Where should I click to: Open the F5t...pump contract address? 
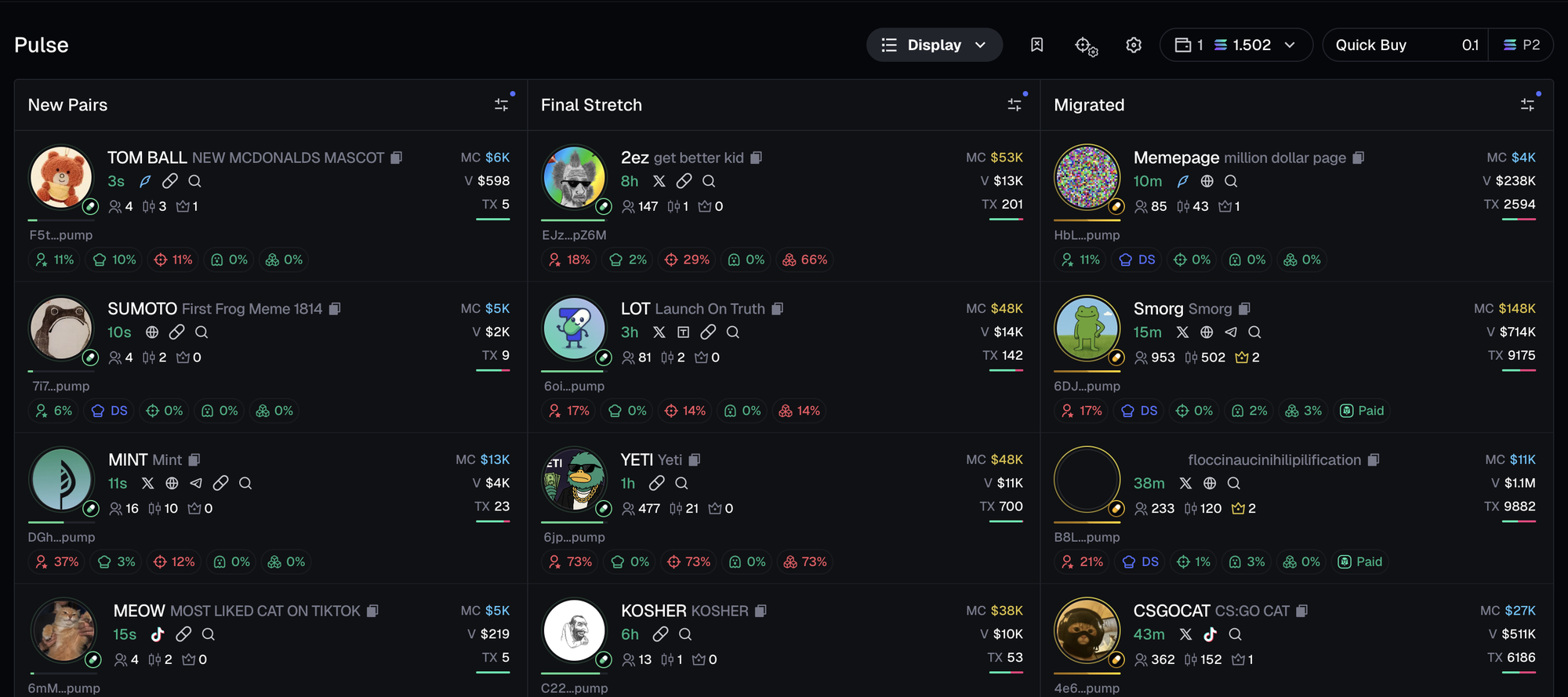tap(61, 235)
